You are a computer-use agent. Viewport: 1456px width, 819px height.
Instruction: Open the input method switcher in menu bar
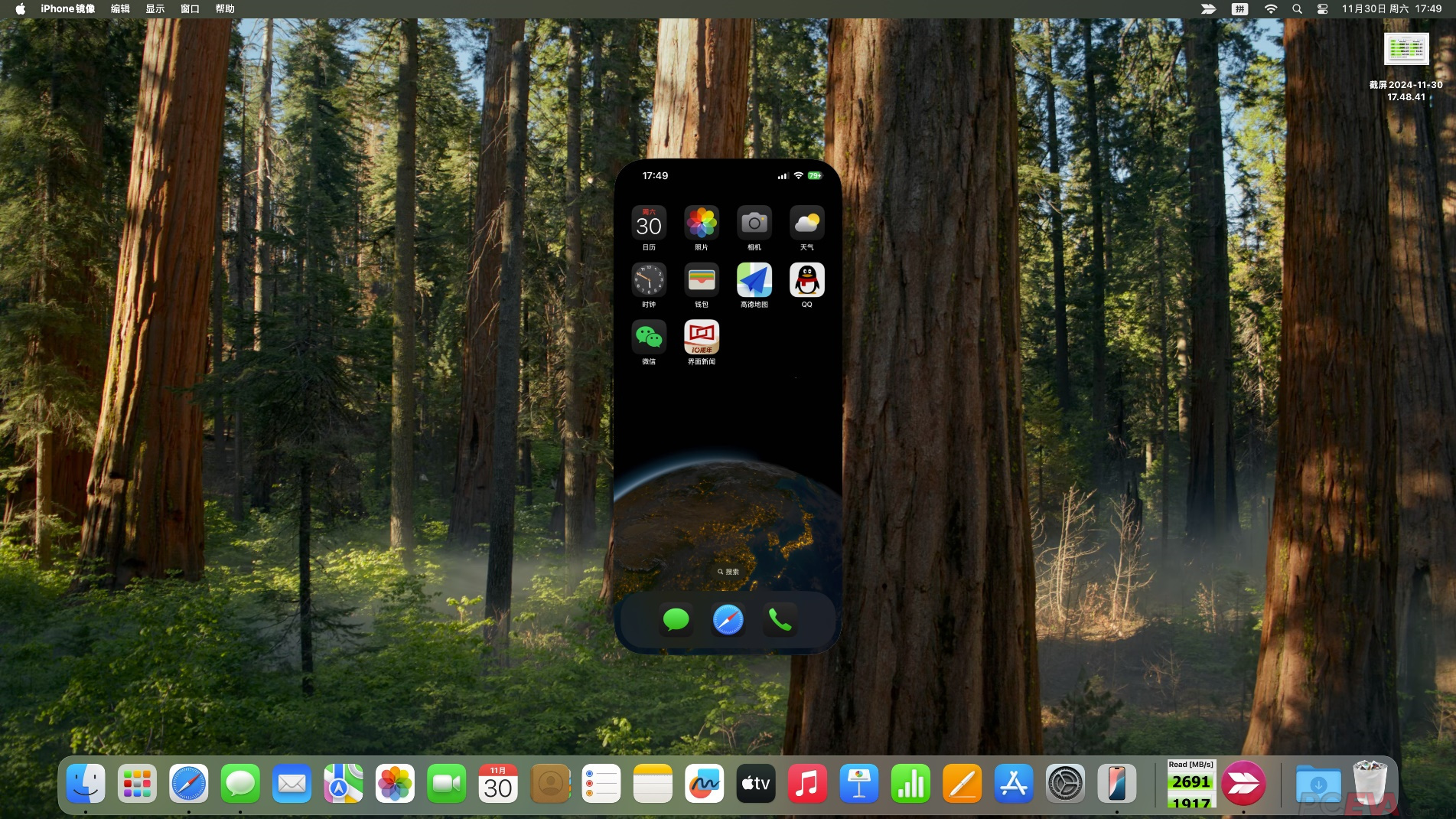[1239, 9]
